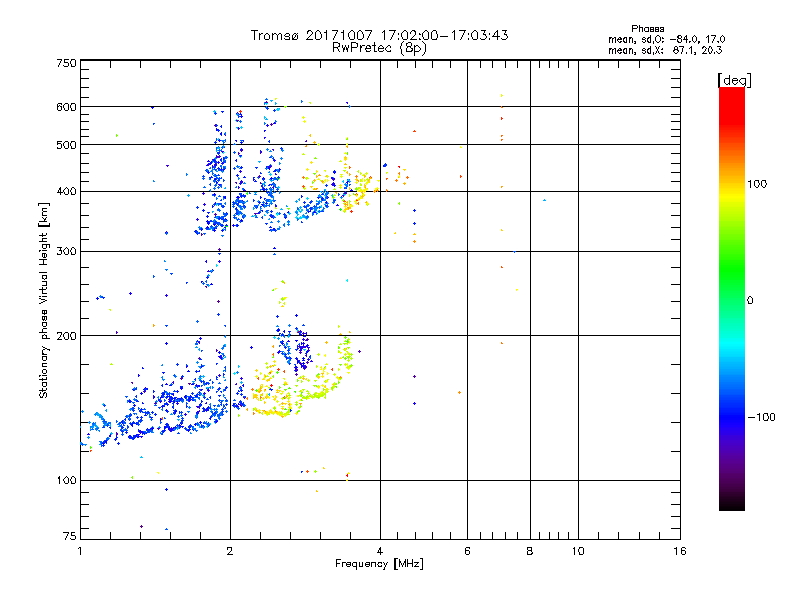This screenshot has height=600, width=800.
Task: Click the y-axis tick label '300'
Action: coord(66,252)
